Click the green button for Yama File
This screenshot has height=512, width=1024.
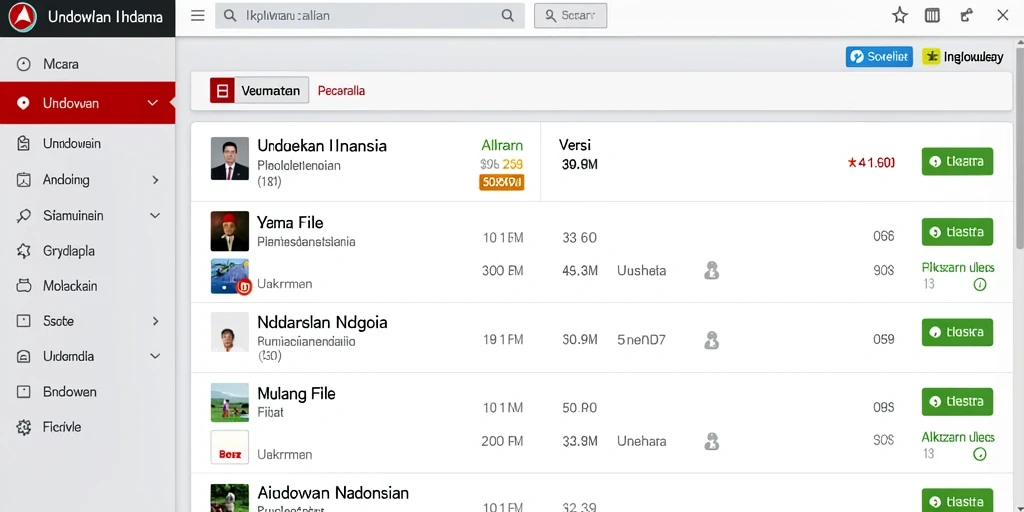957,232
